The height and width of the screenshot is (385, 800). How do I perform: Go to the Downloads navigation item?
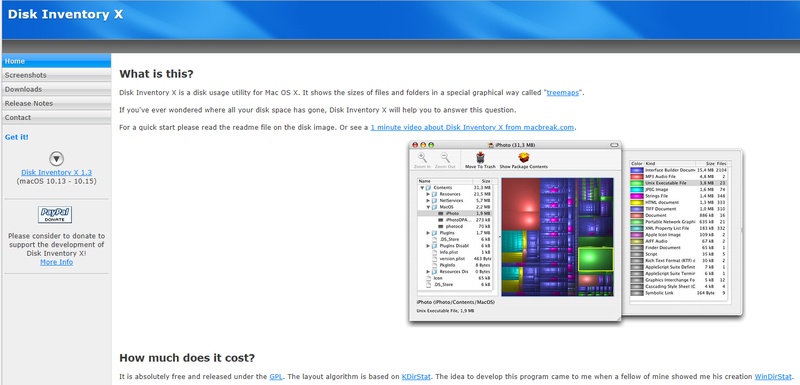point(56,89)
